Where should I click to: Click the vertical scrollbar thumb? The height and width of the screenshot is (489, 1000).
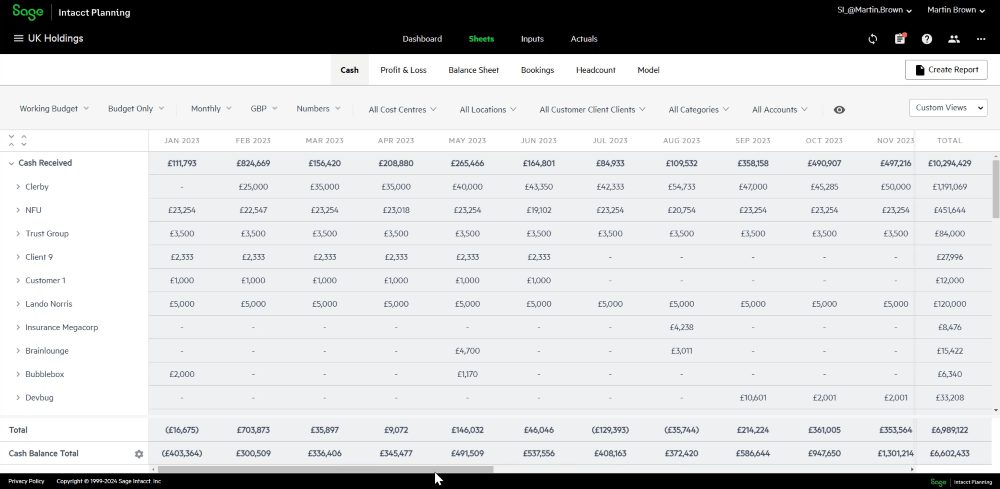(996, 189)
